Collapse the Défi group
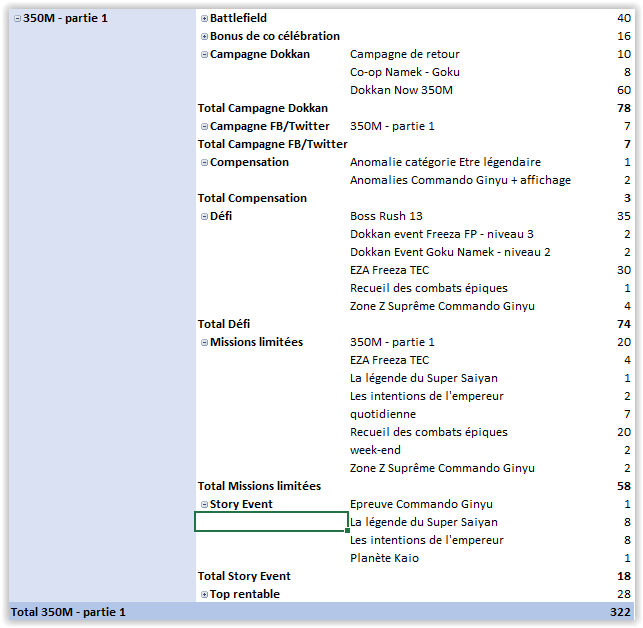This screenshot has width=643, height=628. pos(204,217)
